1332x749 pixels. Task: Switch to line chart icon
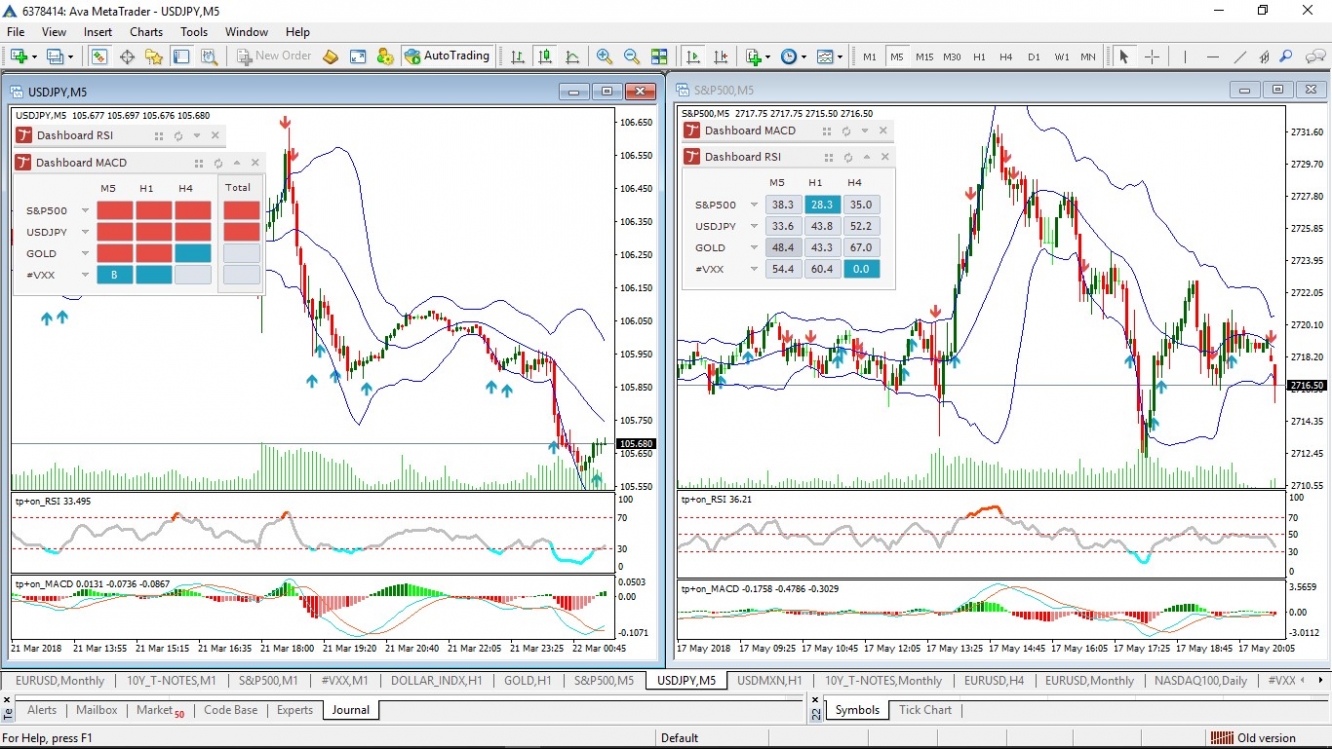click(572, 57)
